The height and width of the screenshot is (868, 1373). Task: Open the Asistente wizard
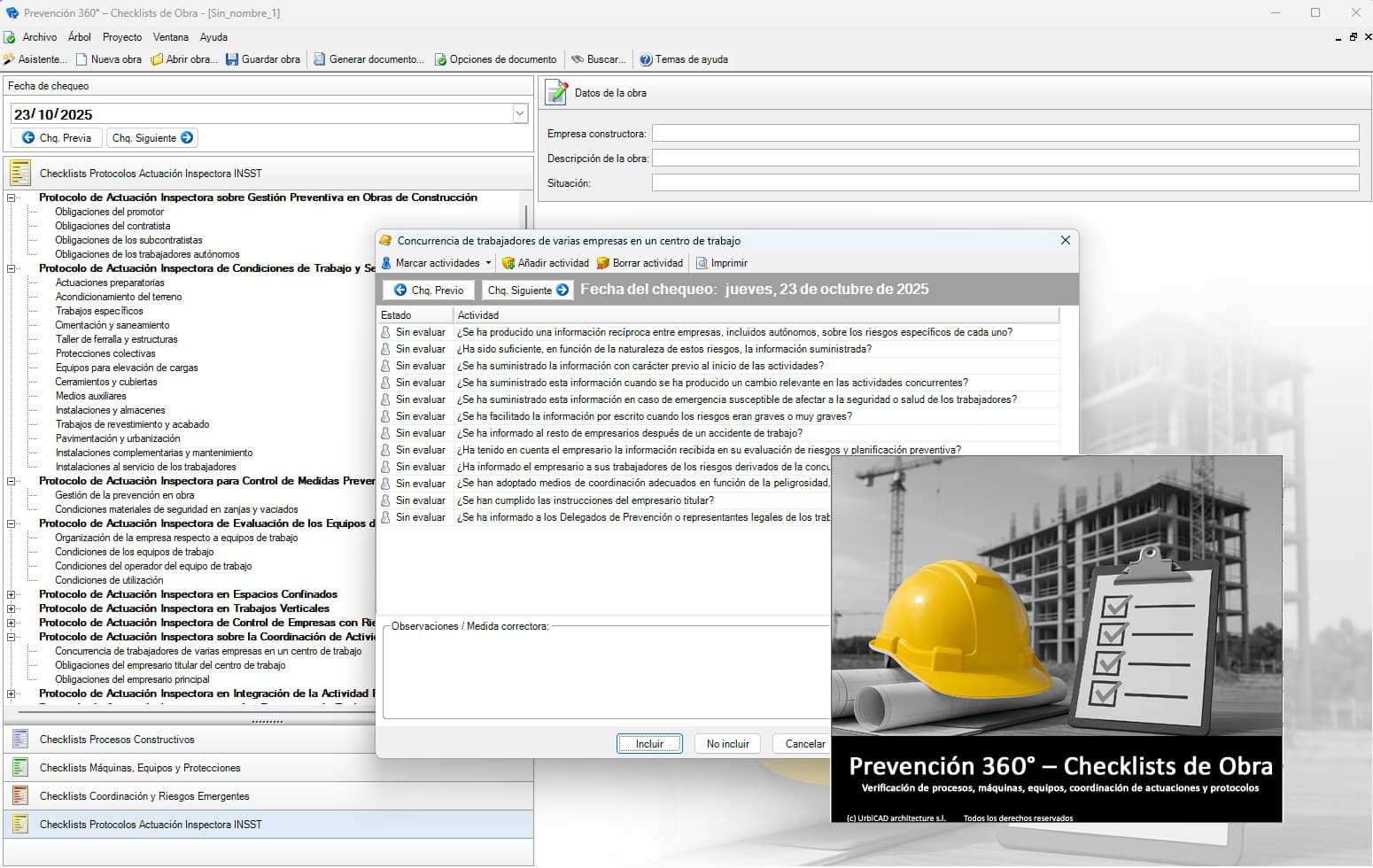coord(35,59)
